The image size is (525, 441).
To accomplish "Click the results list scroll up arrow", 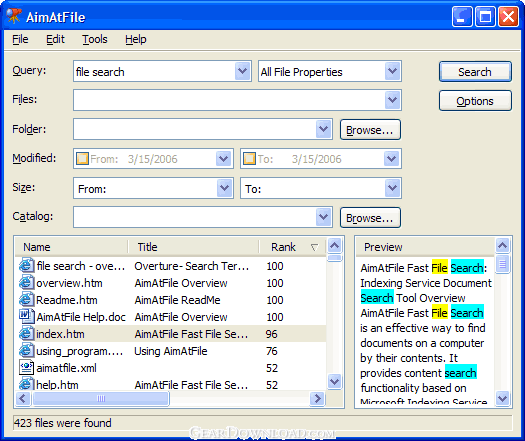I will (x=334, y=246).
